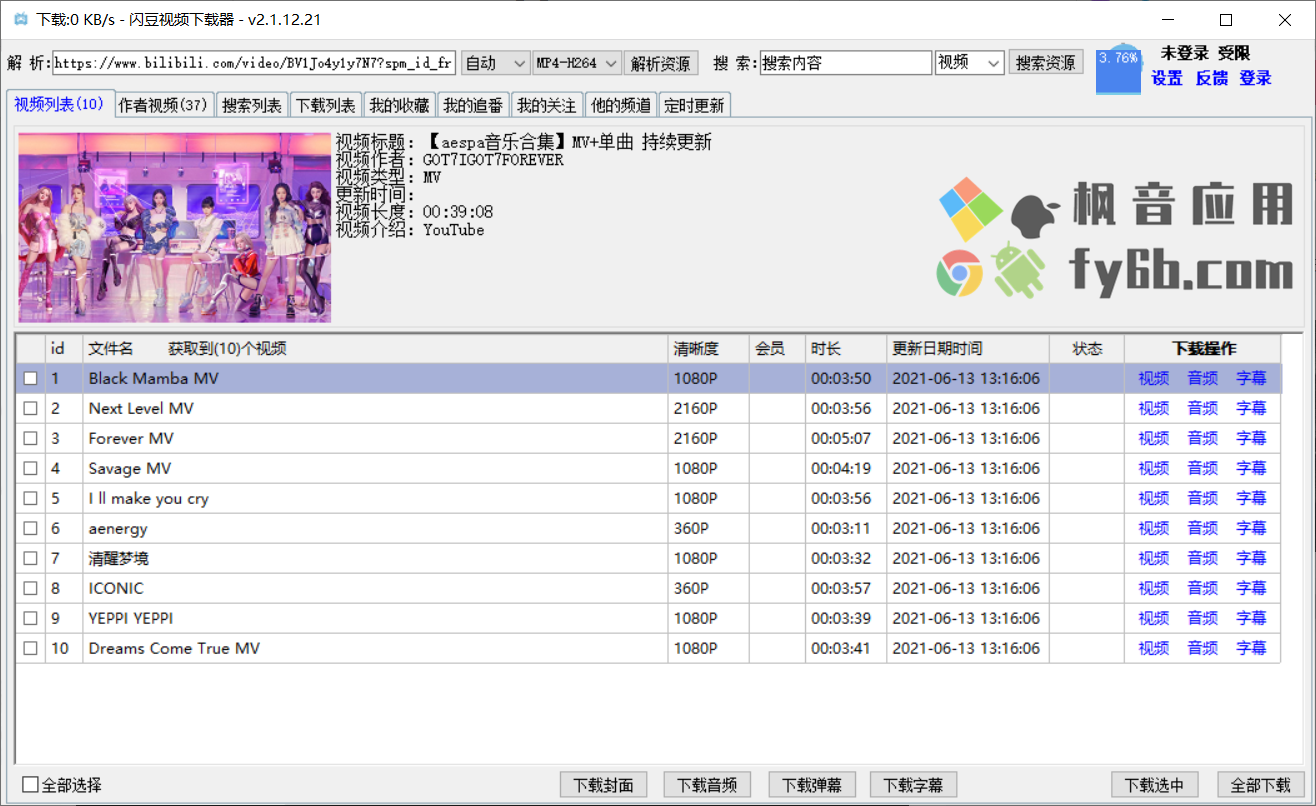Select the 2160P cell of Next Level MV
Image resolution: width=1316 pixels, height=806 pixels.
click(x=708, y=409)
